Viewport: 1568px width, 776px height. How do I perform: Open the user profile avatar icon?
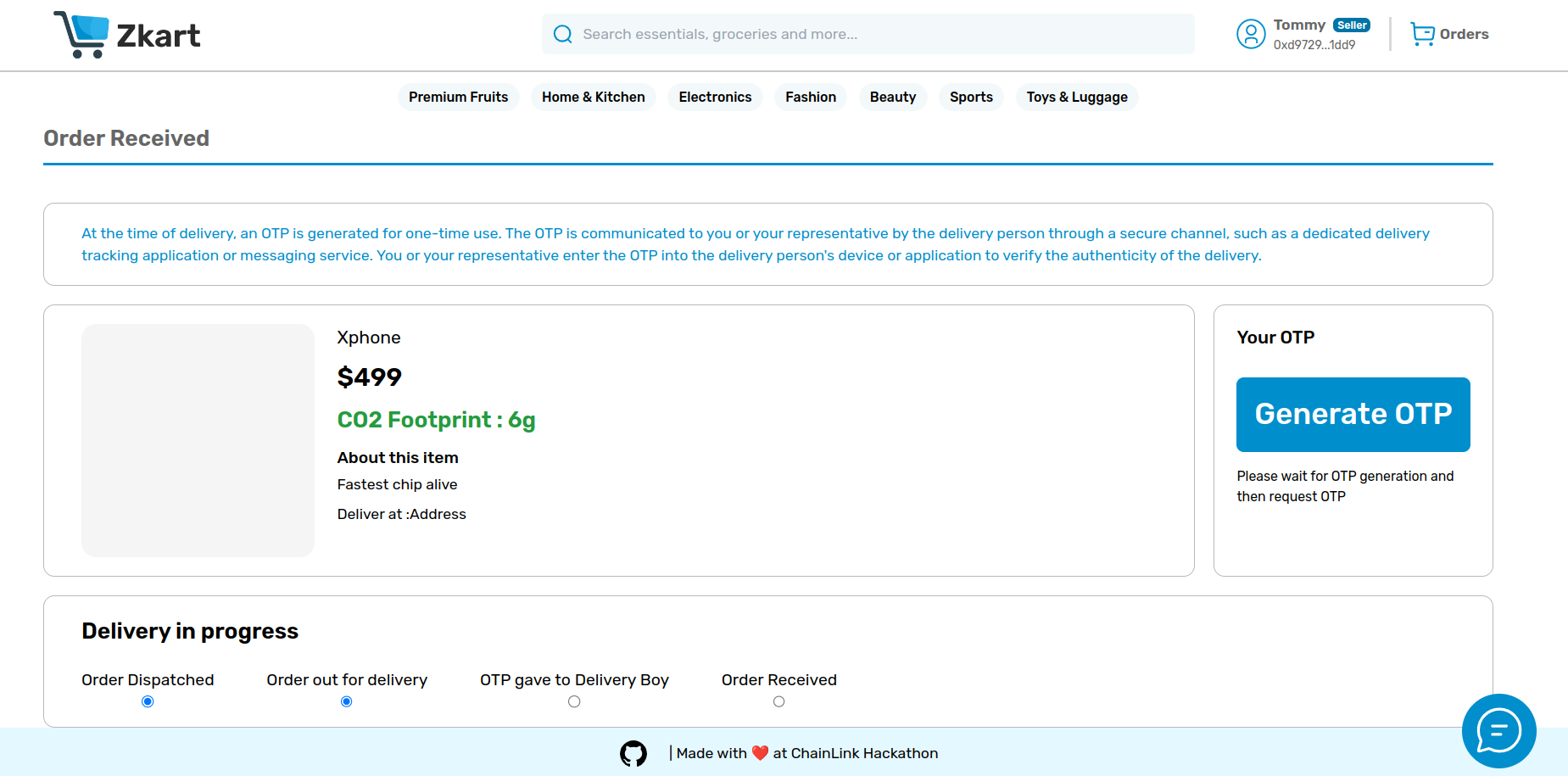point(1251,34)
